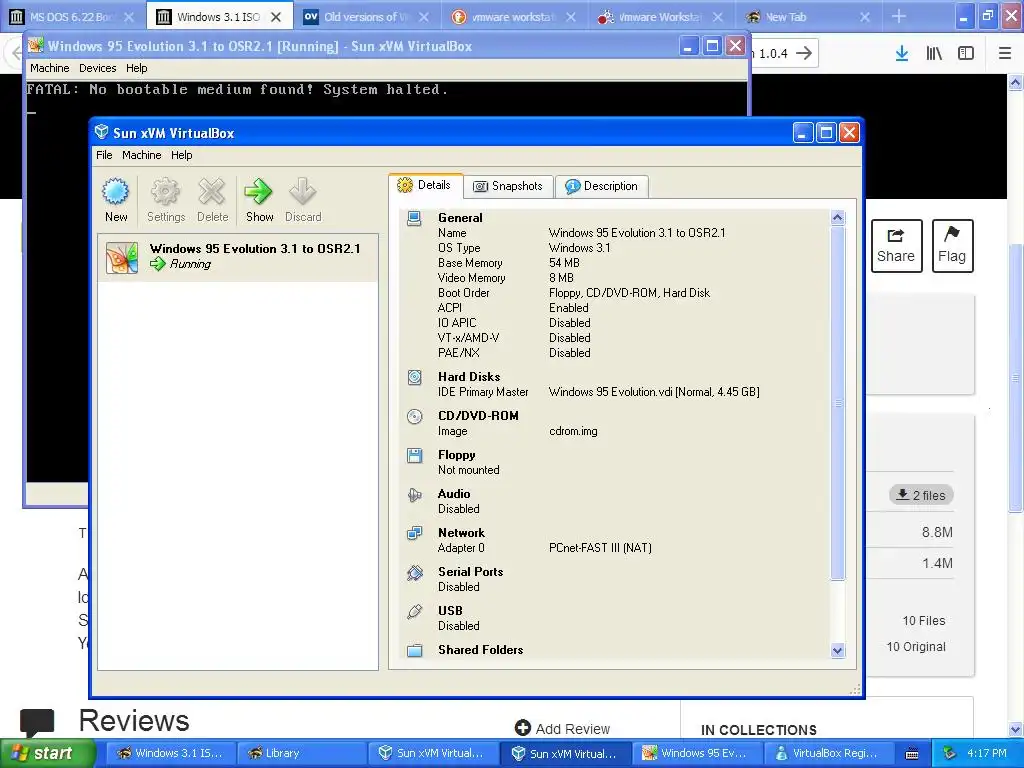This screenshot has width=1024, height=768.
Task: Click the Network section heading
Action: click(461, 532)
